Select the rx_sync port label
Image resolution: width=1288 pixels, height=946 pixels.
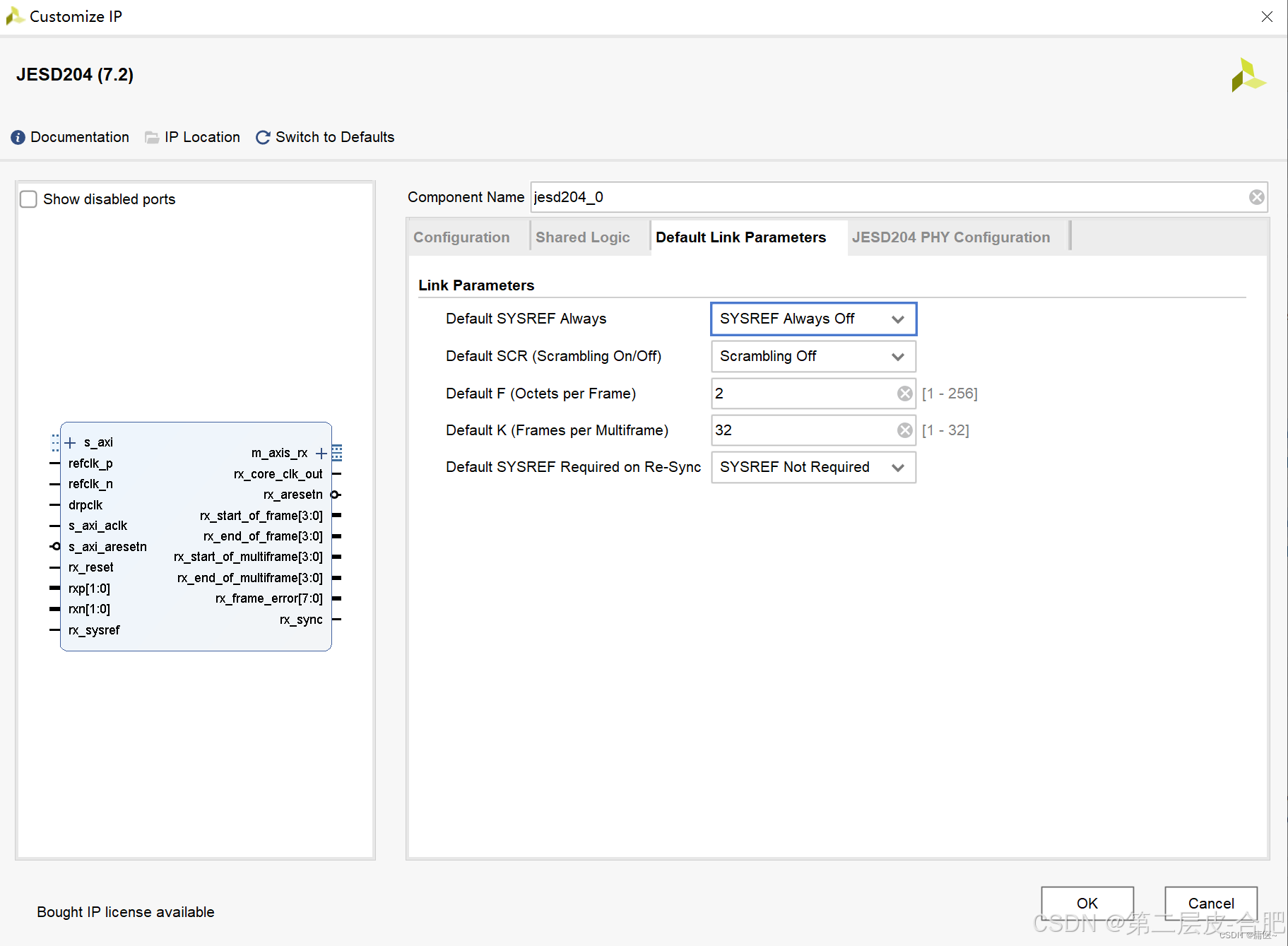[x=301, y=620]
